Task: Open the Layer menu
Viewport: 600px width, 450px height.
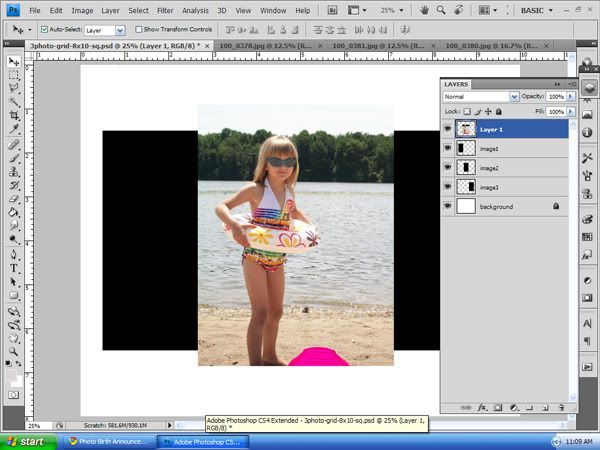Action: [110, 11]
